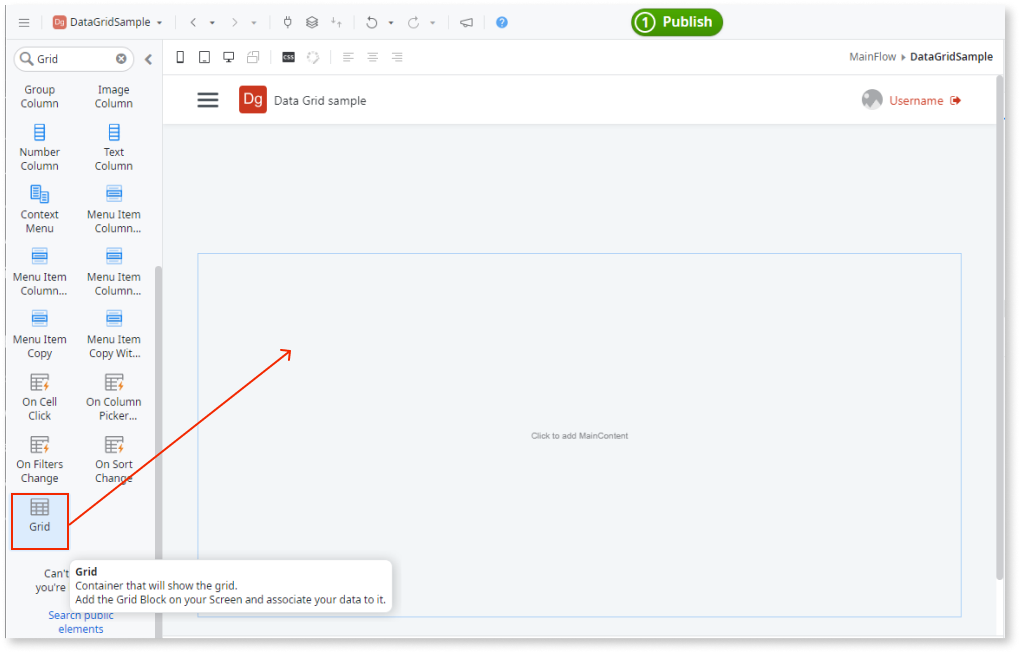Switch preview to desktop monitor layout

tap(228, 57)
